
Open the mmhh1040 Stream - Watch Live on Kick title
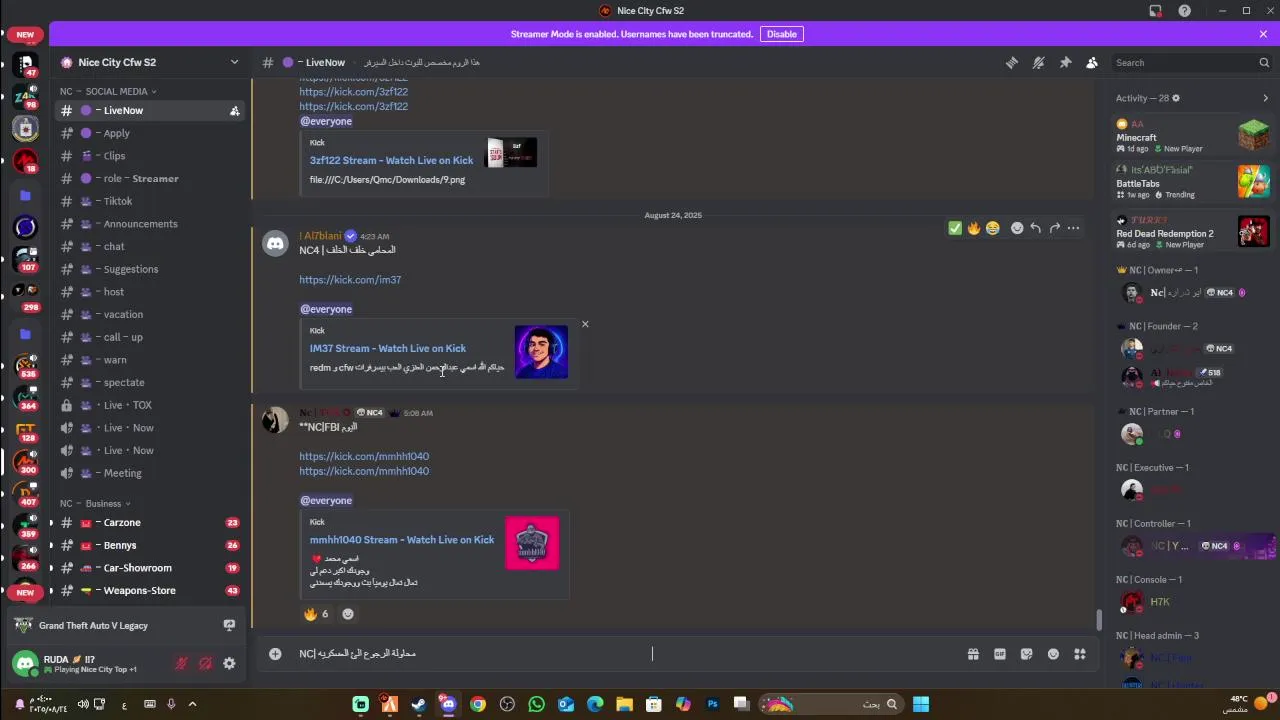pos(401,540)
